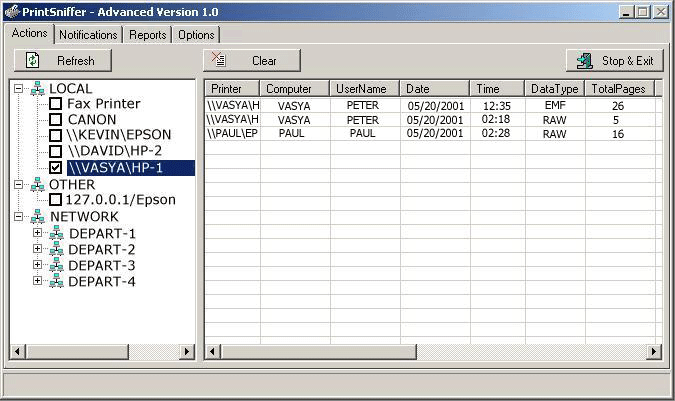675x401 pixels.
Task: Click the \\PAUL\EP printer cell
Action: click(x=232, y=134)
